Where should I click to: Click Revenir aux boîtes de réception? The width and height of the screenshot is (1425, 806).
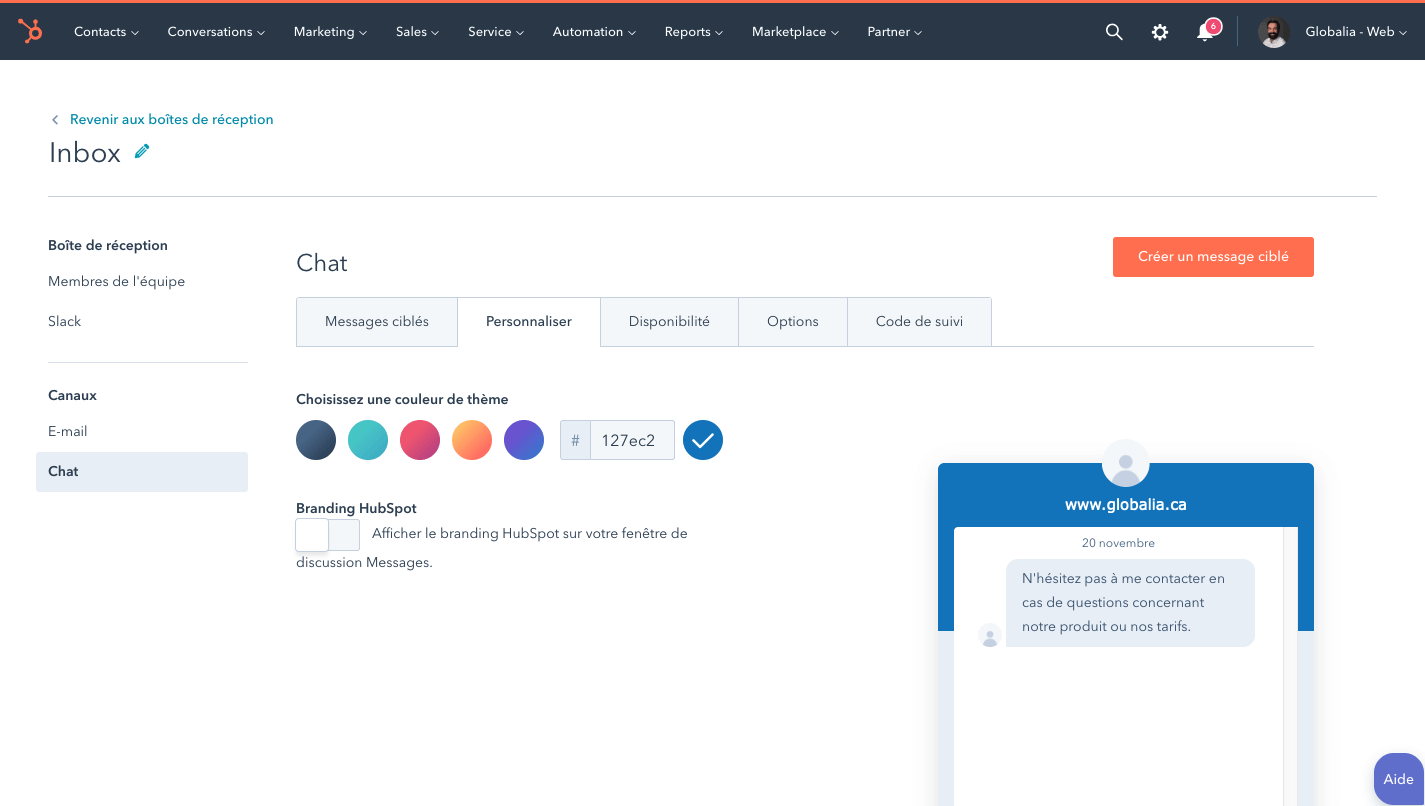point(171,120)
